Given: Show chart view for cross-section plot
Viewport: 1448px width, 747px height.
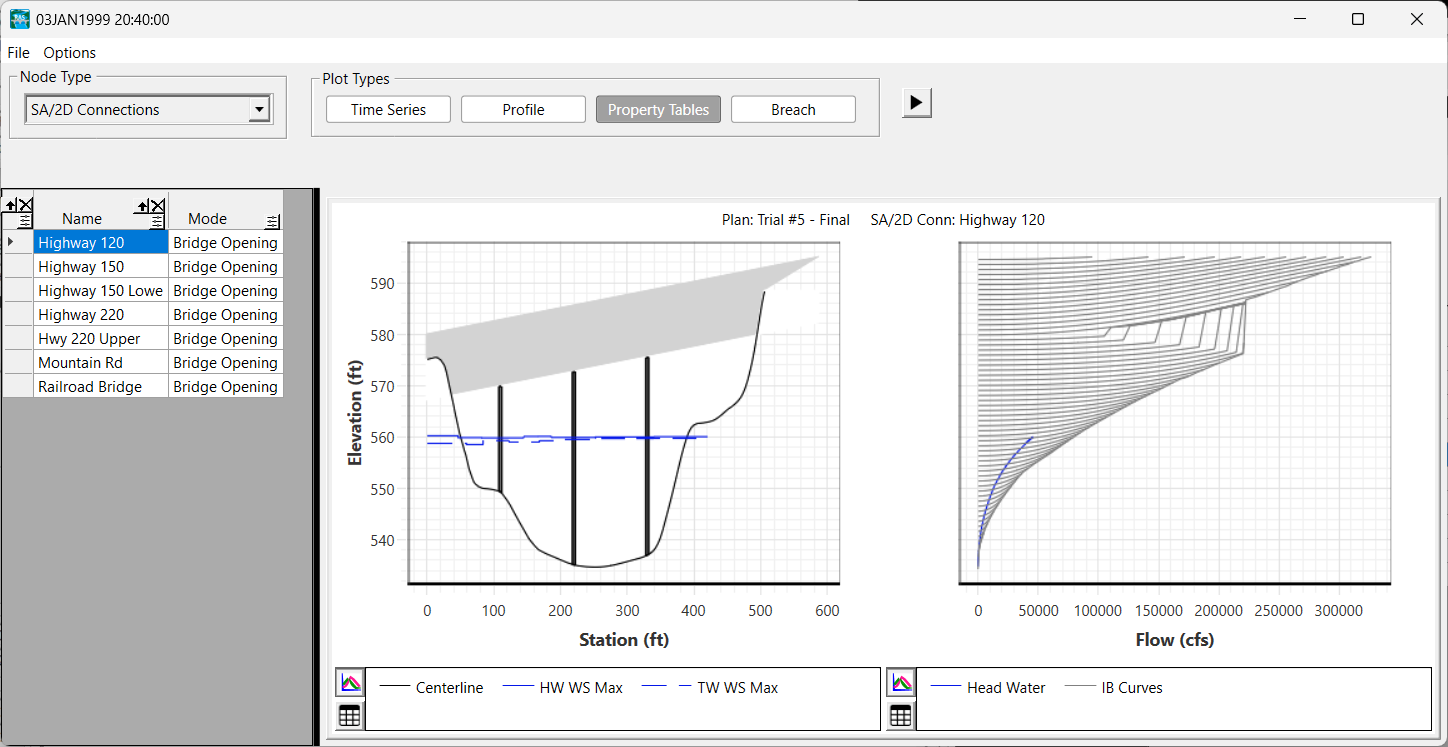Looking at the screenshot, I should pos(350,683).
